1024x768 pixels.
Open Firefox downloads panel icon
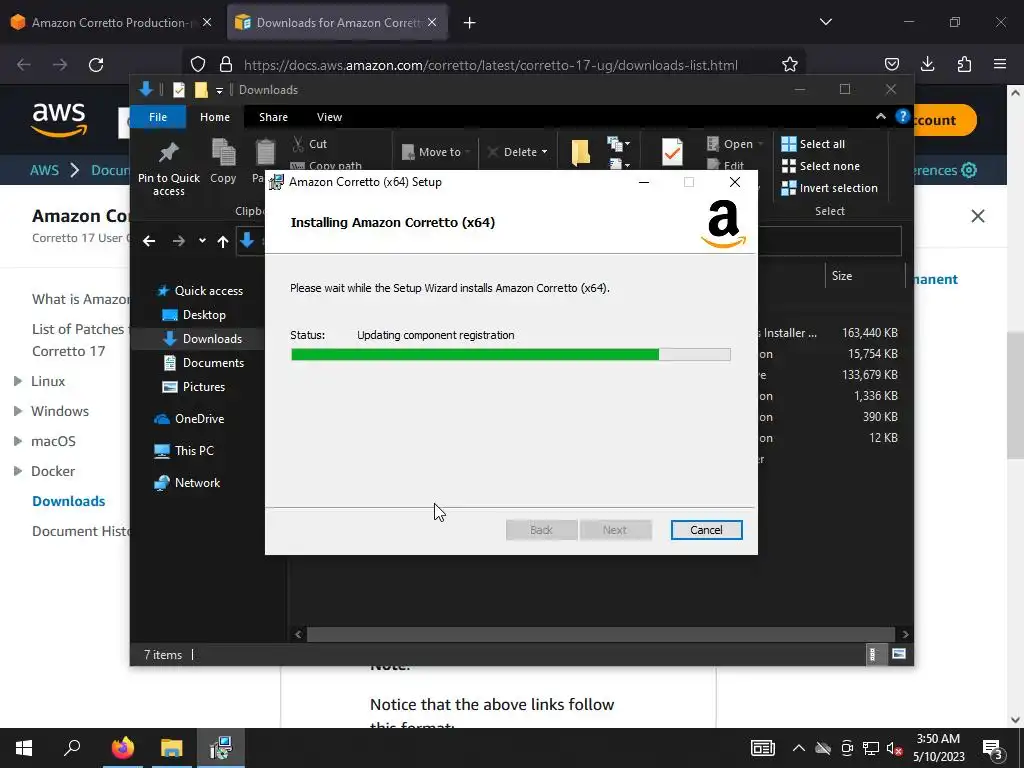[x=927, y=64]
